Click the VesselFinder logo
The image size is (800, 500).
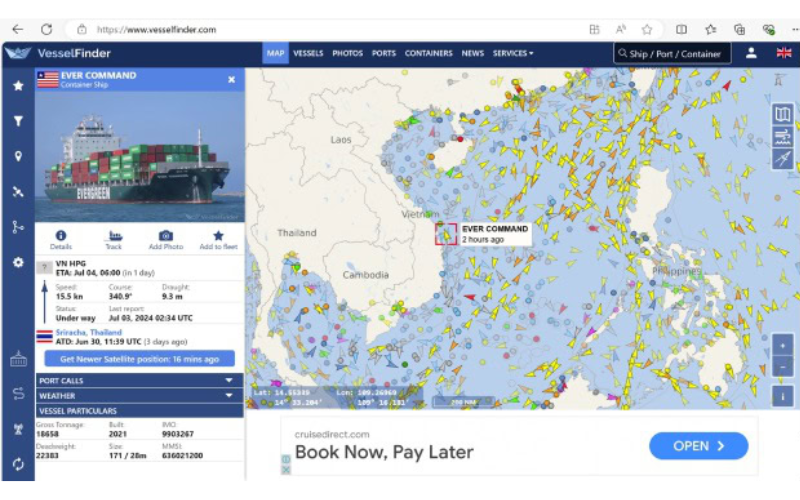[58, 53]
